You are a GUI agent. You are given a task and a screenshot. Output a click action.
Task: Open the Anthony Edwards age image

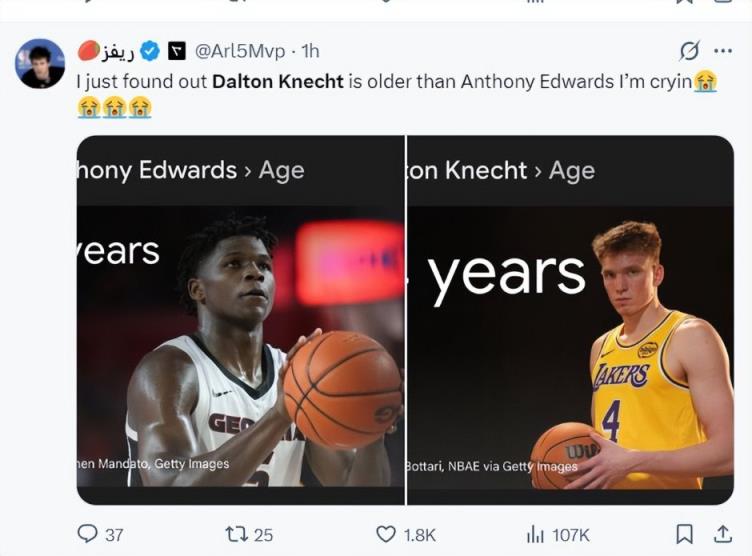[x=241, y=319]
